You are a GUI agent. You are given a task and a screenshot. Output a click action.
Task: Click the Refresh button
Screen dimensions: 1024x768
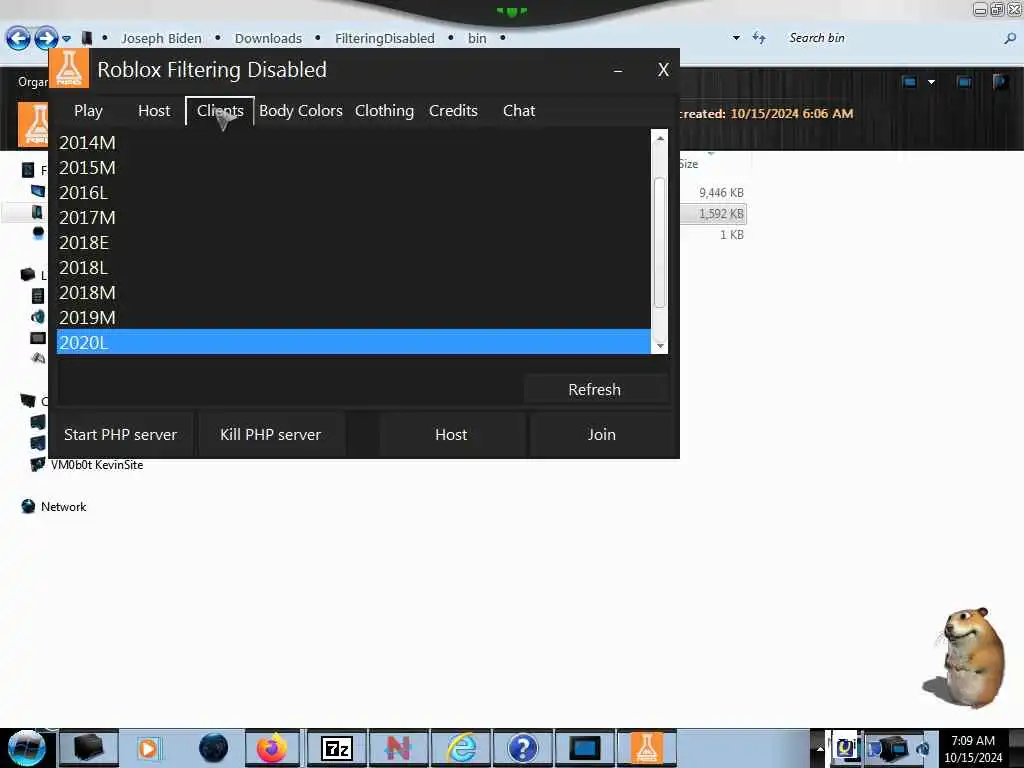coord(594,390)
